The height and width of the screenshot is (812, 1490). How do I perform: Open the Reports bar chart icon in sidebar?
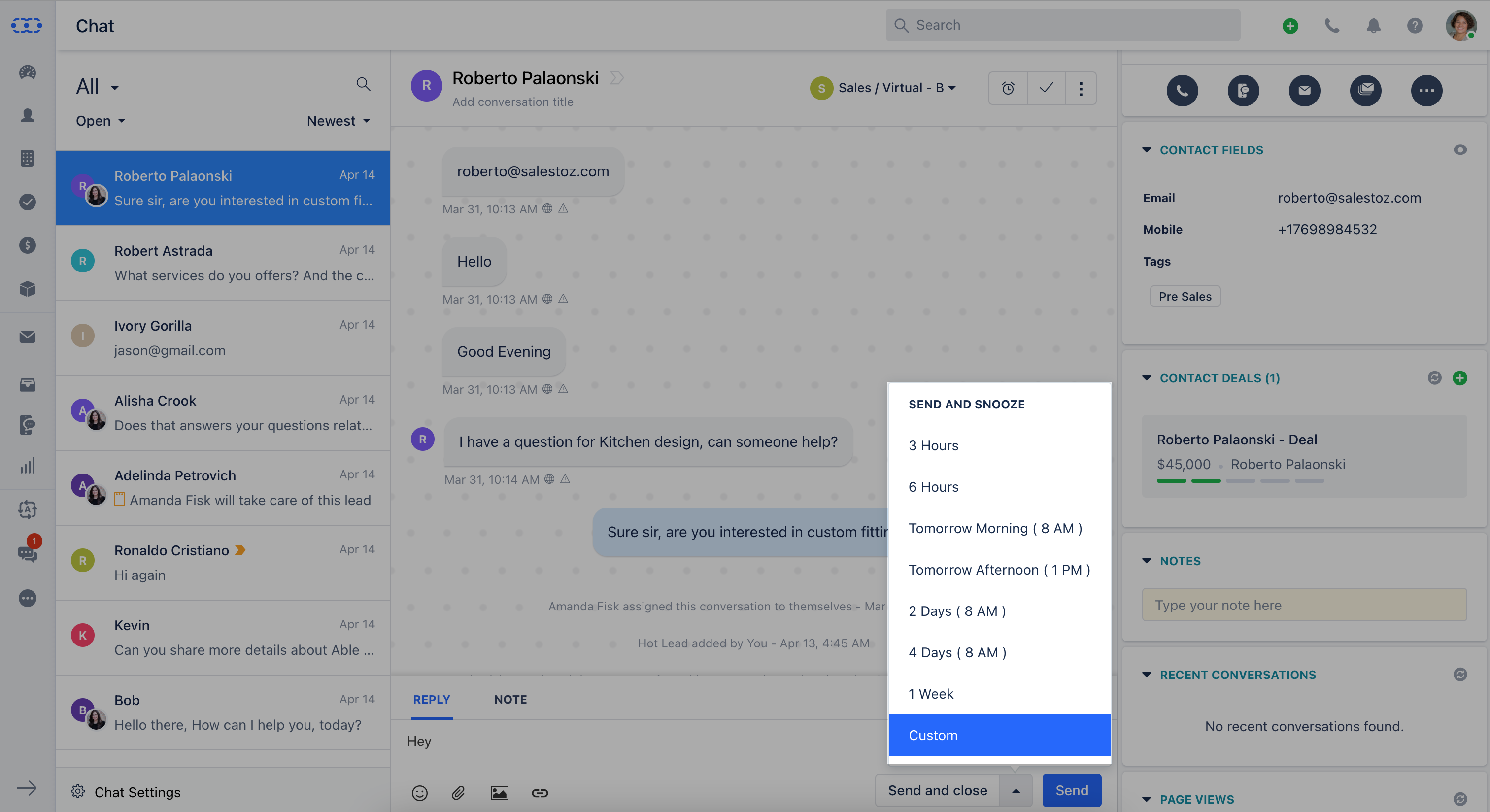[27, 466]
